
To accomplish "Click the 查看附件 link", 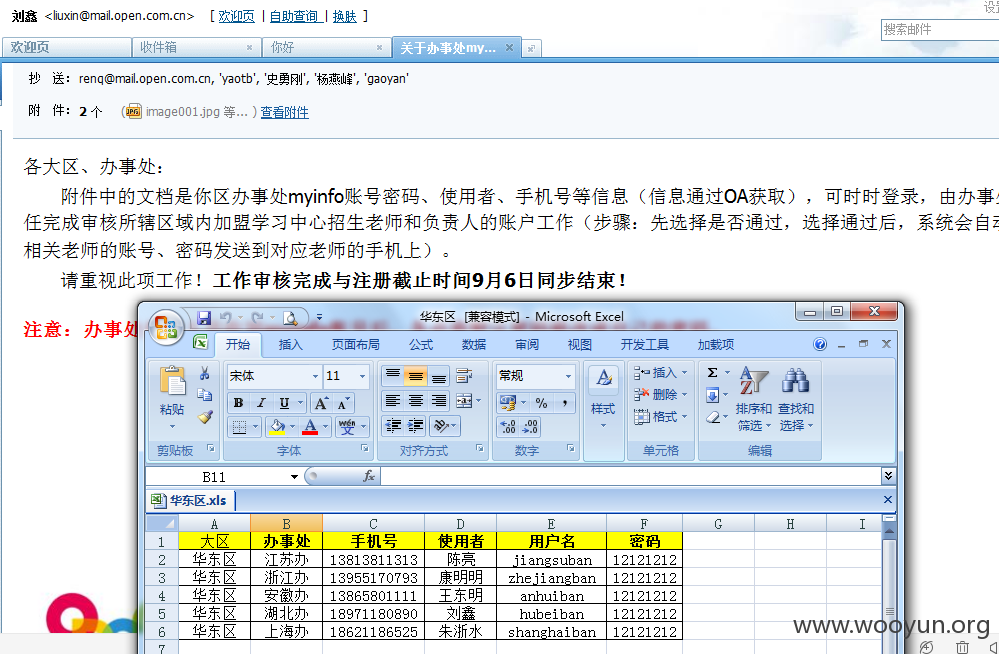I will point(285,112).
